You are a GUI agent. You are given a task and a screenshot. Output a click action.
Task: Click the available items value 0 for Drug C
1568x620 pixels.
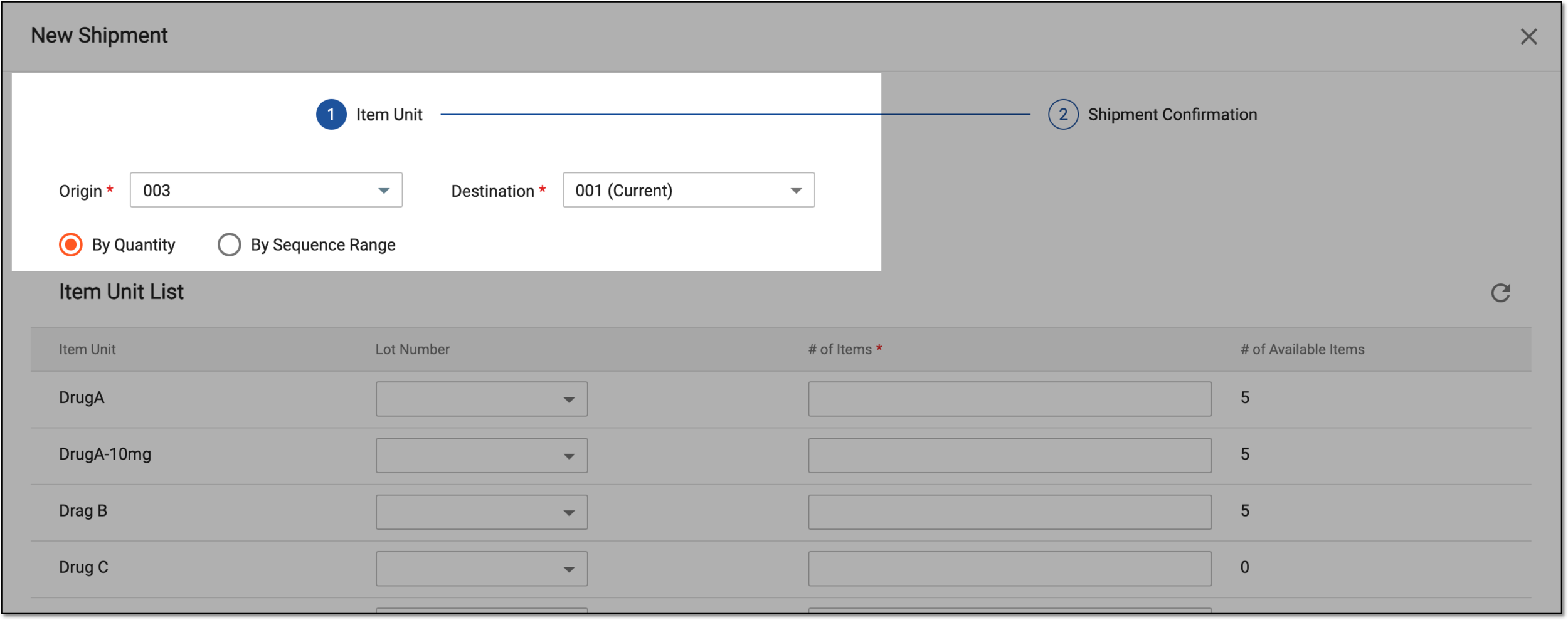pos(1244,567)
